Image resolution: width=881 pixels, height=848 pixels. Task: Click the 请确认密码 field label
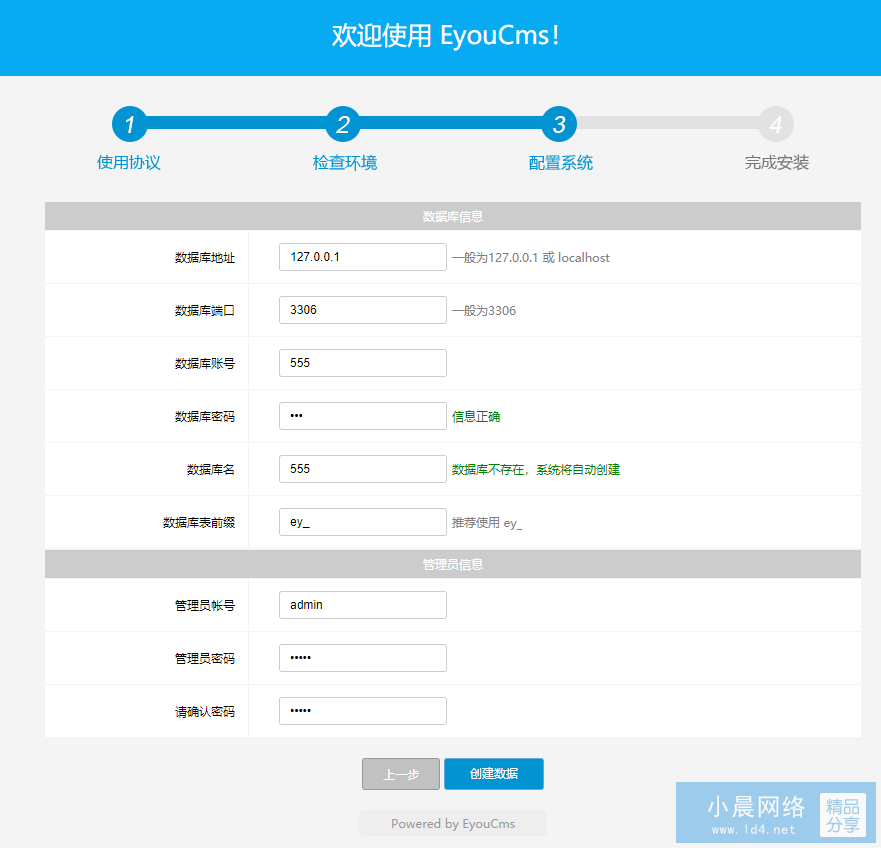tap(205, 712)
